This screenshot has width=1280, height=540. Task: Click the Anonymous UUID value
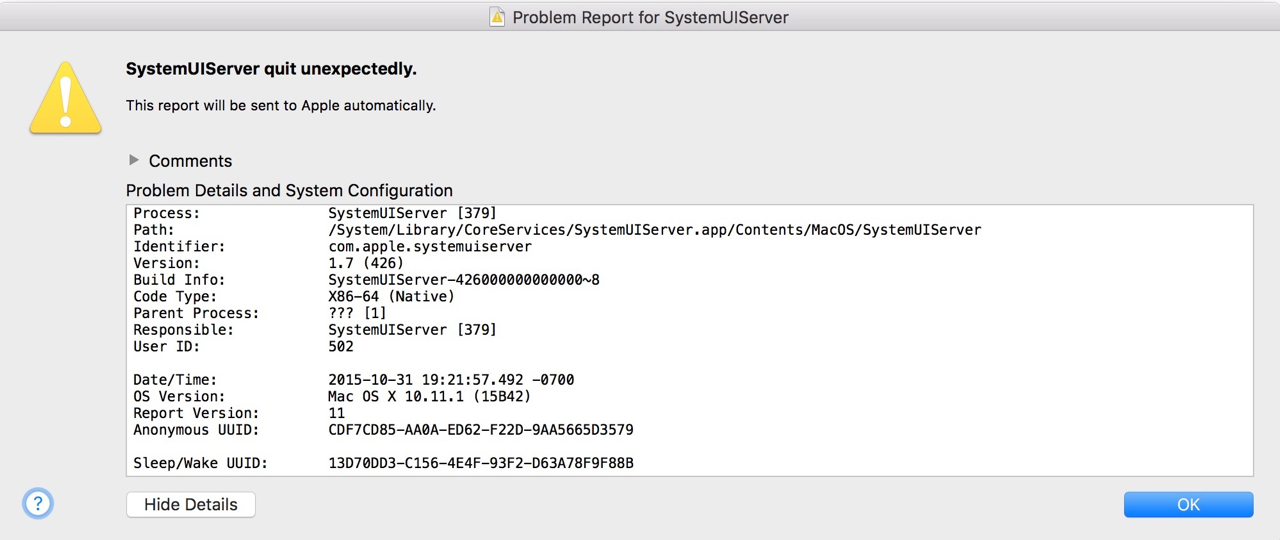click(480, 430)
